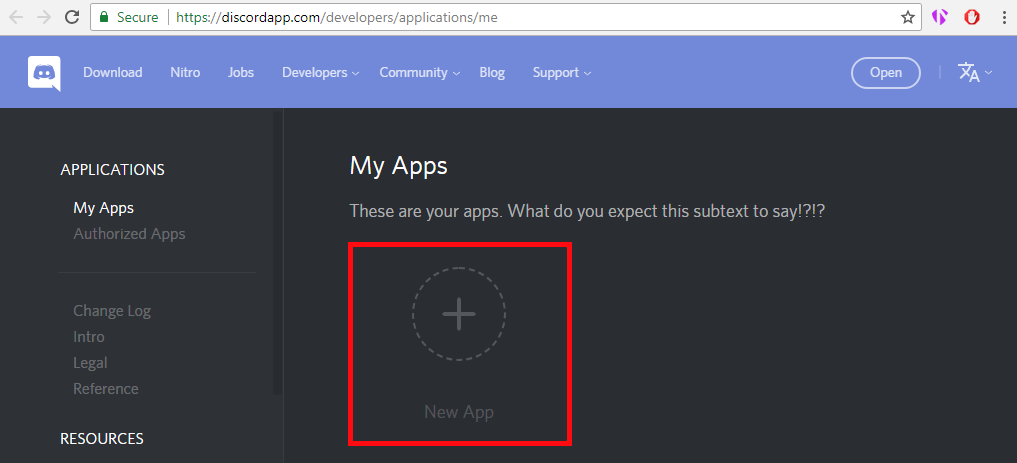Click the New App label
Screen dimensions: 1017x463
pyautogui.click(x=459, y=412)
